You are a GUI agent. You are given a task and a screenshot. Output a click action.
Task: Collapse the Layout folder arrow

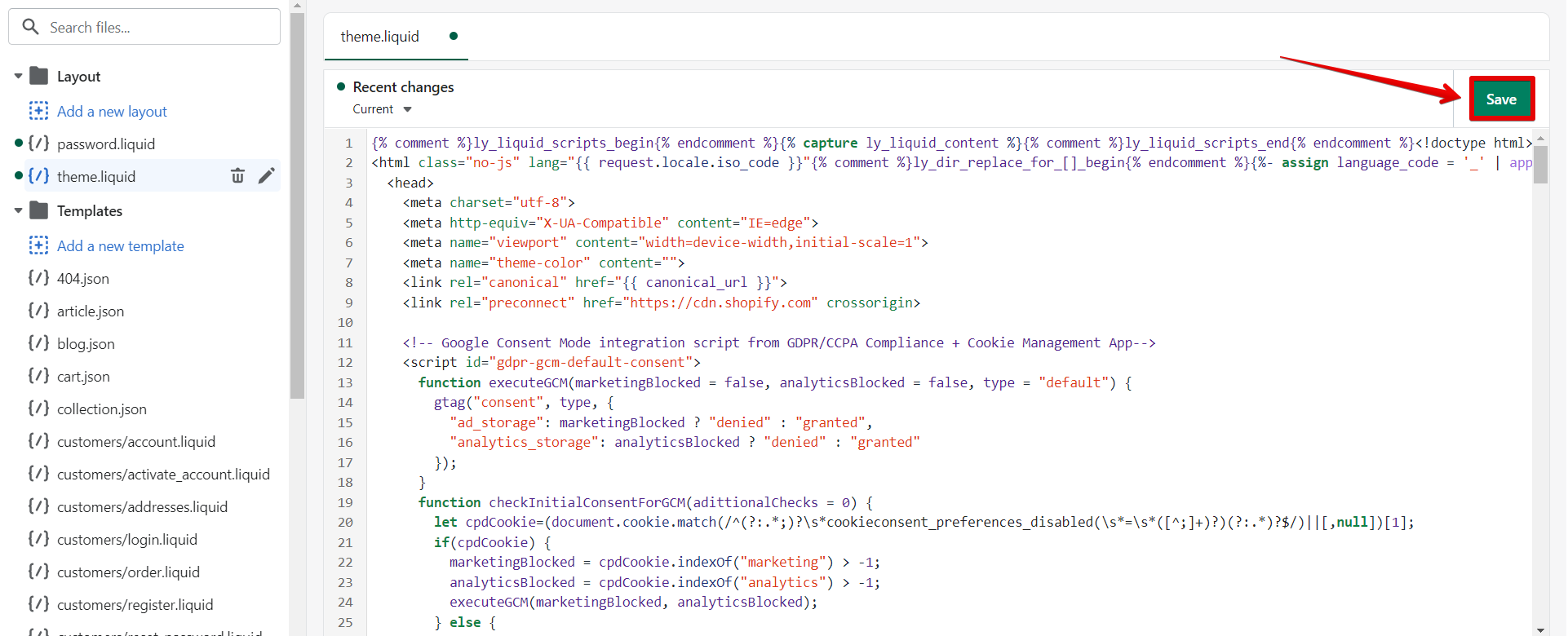18,76
